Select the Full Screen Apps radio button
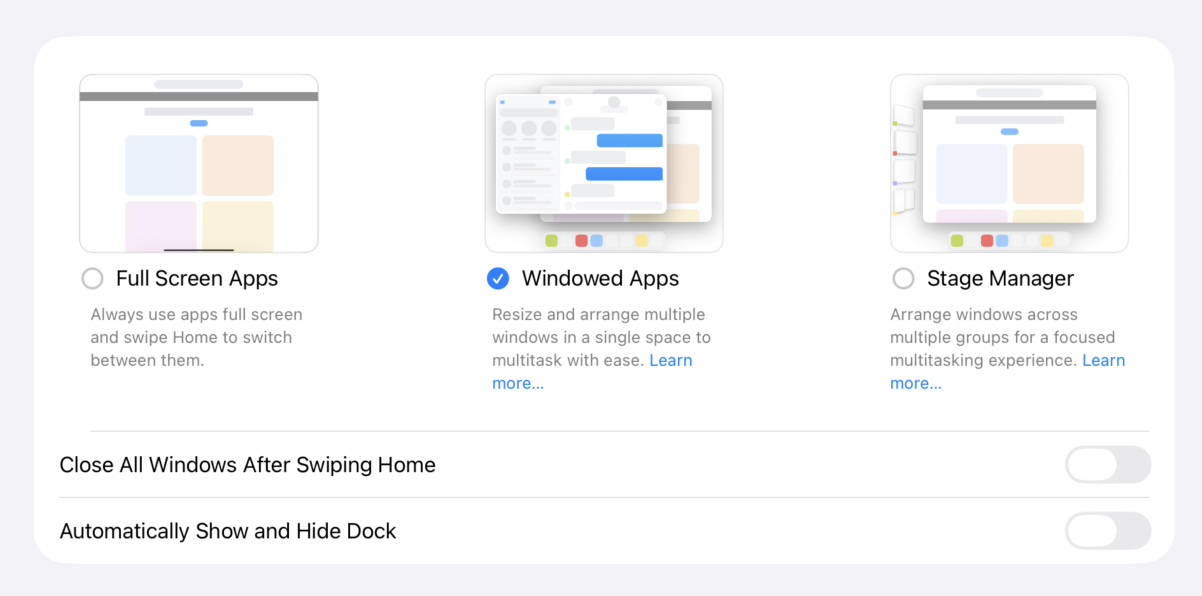Viewport: 1202px width, 596px height. tap(92, 279)
